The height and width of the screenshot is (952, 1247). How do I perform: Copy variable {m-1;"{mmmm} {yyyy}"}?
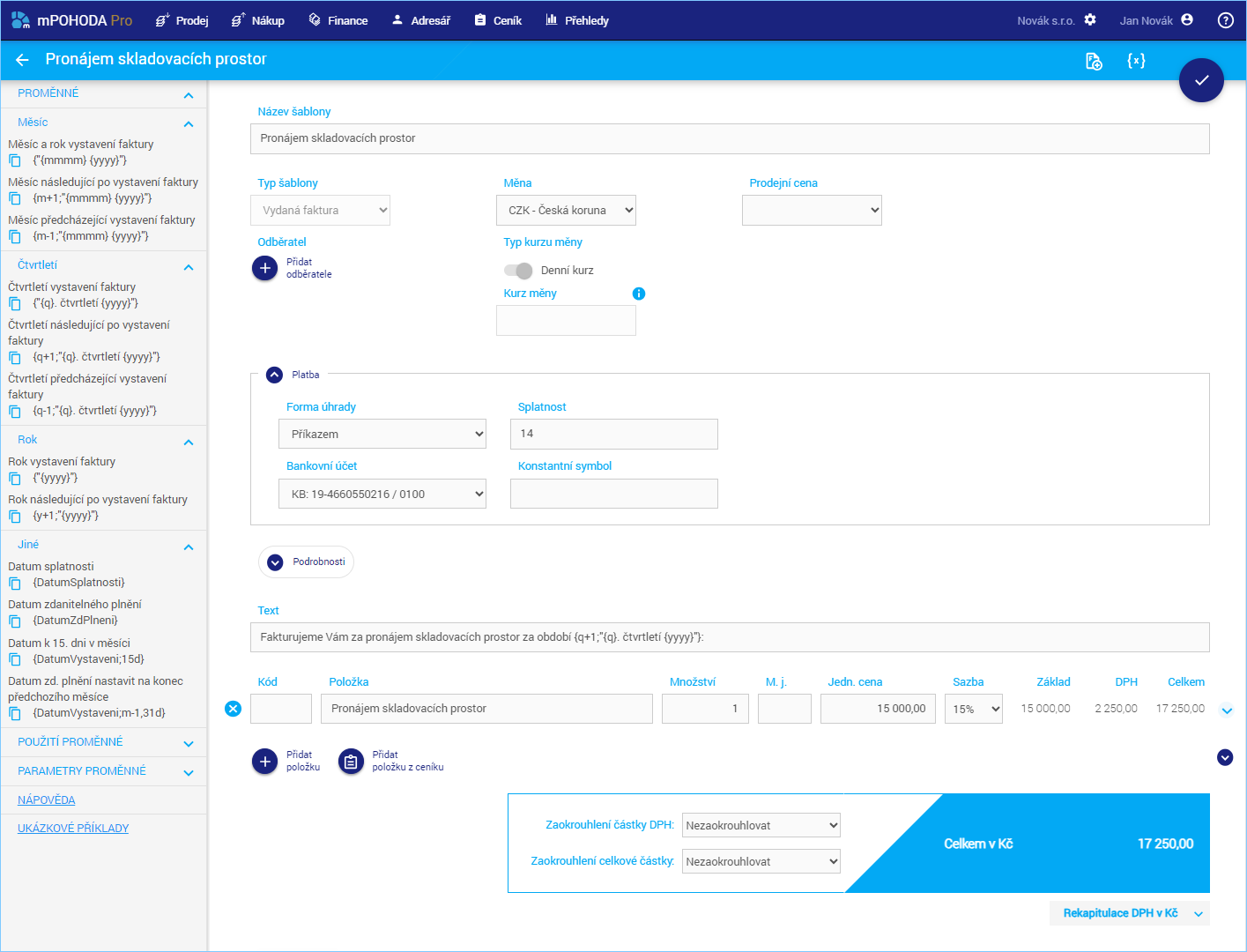coord(15,236)
